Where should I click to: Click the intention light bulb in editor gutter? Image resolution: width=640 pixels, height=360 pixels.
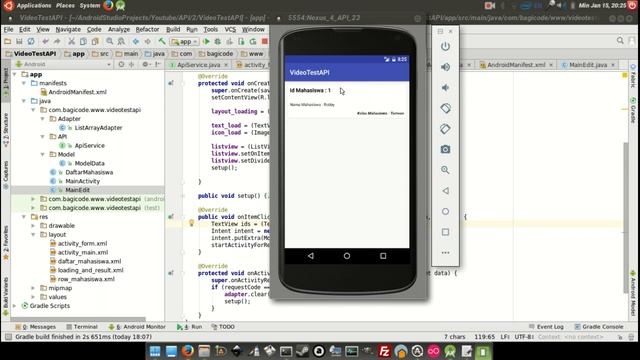tap(191, 223)
